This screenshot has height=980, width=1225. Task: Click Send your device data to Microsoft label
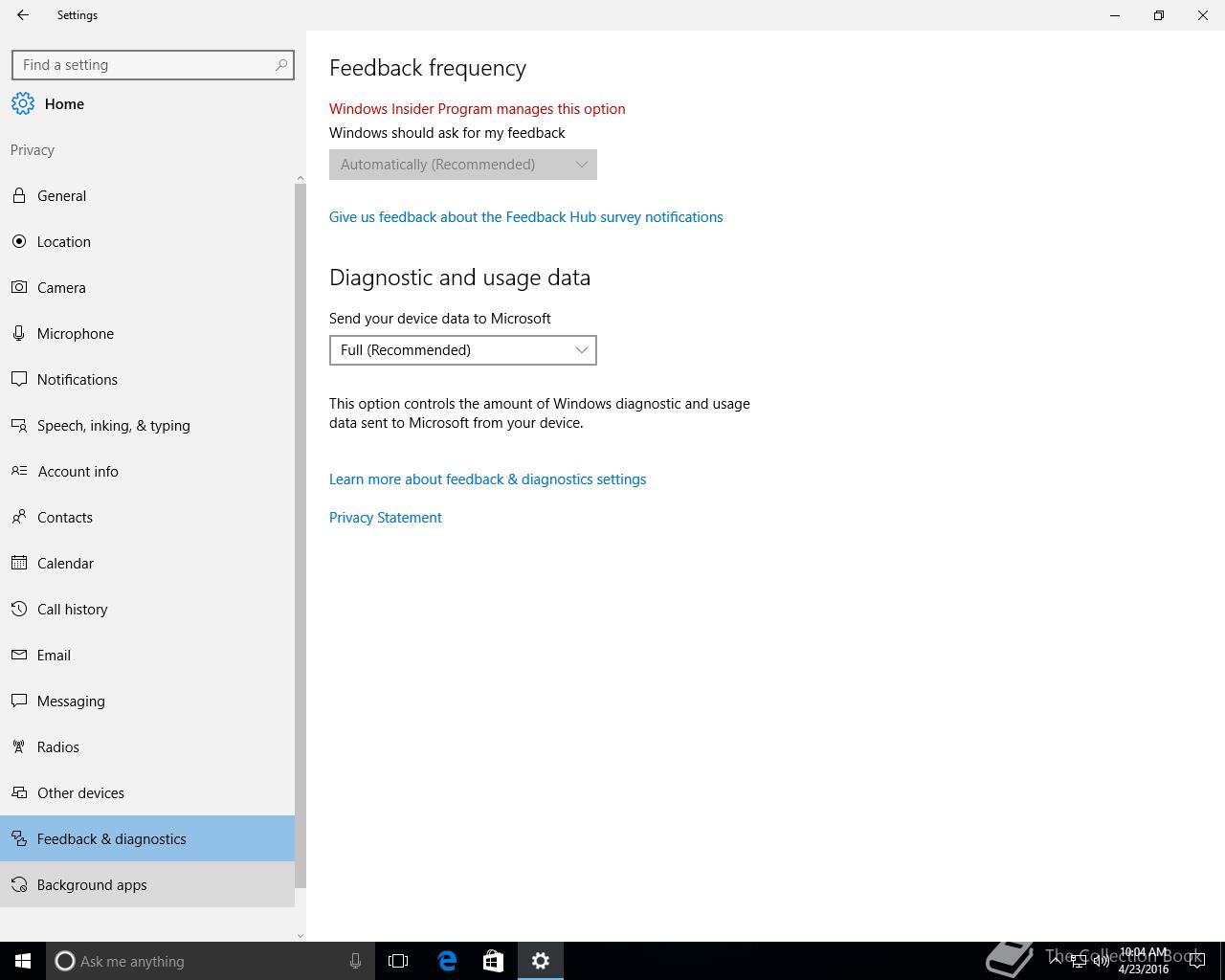pos(440,319)
